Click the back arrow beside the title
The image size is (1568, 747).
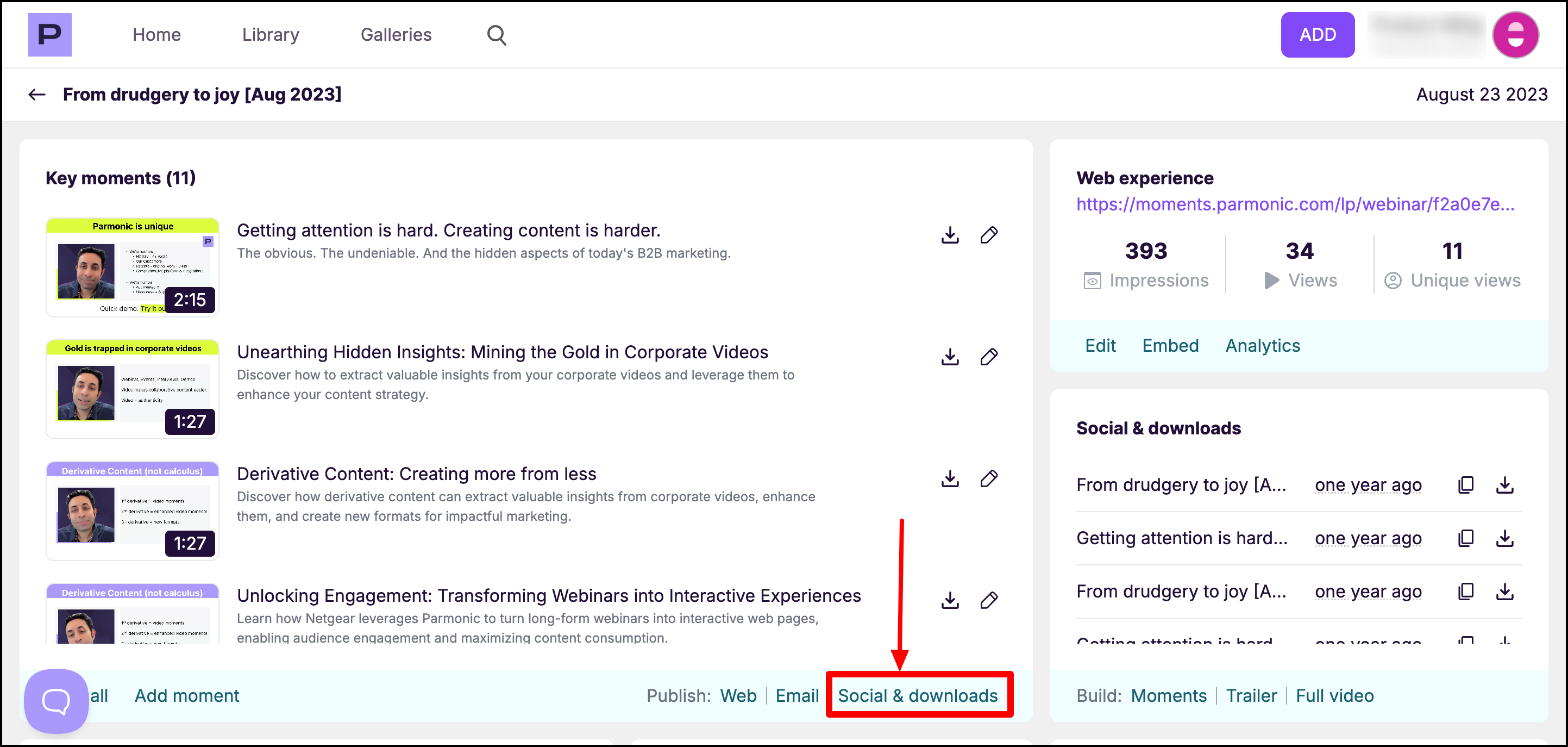37,95
